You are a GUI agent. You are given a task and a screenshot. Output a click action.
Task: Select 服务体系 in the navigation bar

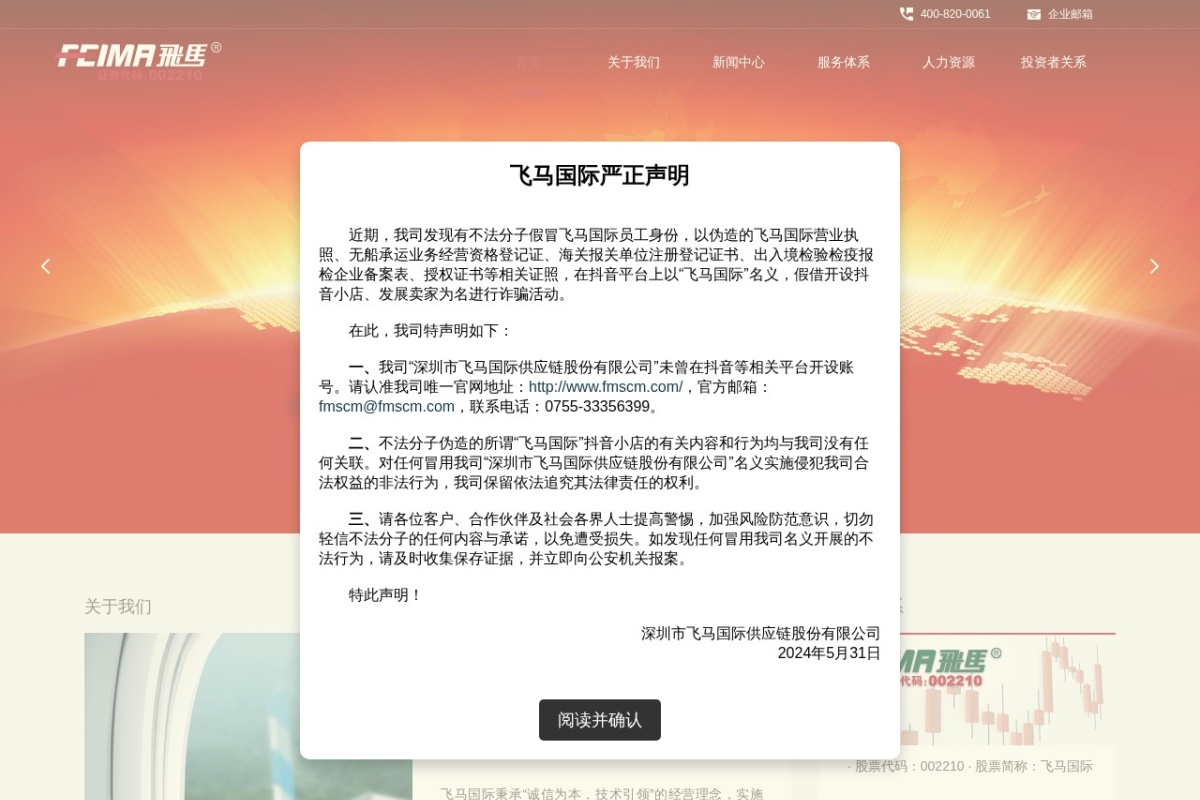pos(844,62)
